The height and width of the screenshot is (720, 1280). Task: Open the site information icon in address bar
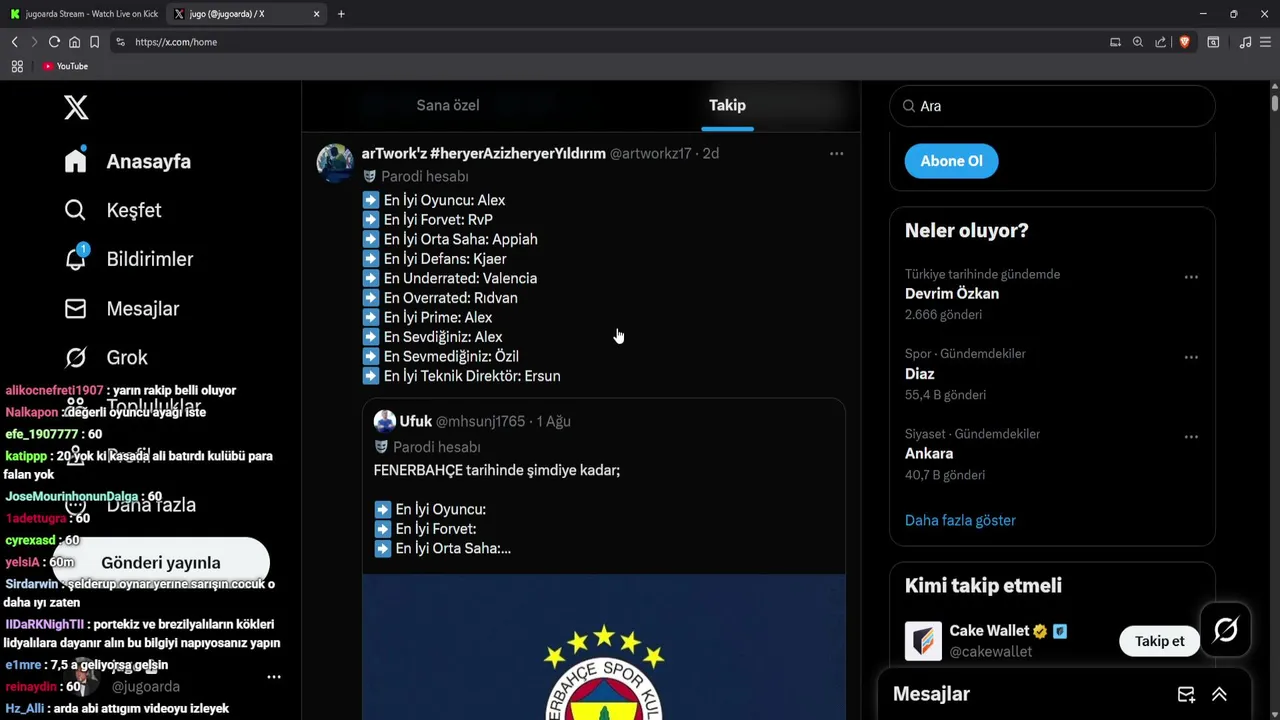[120, 42]
